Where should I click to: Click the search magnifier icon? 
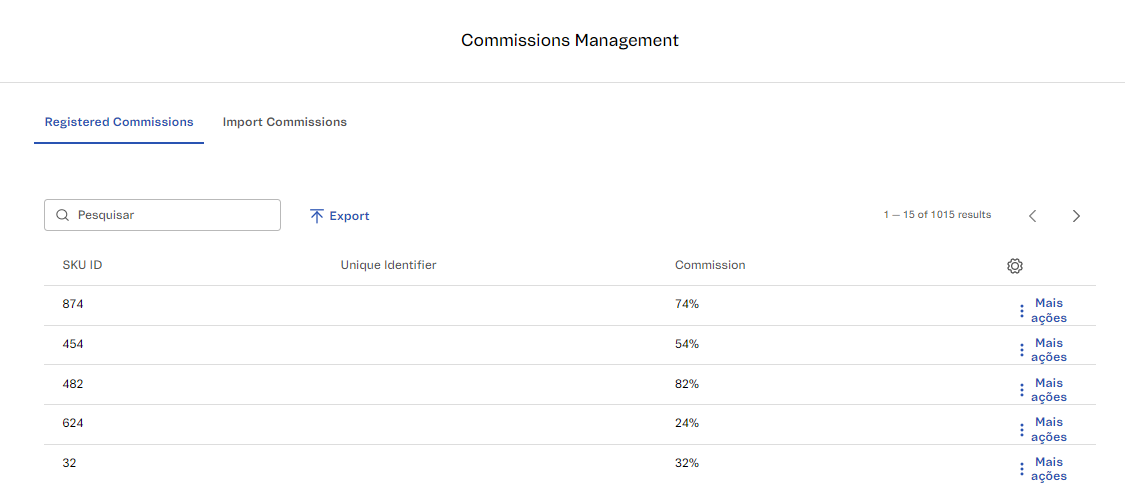click(62, 215)
